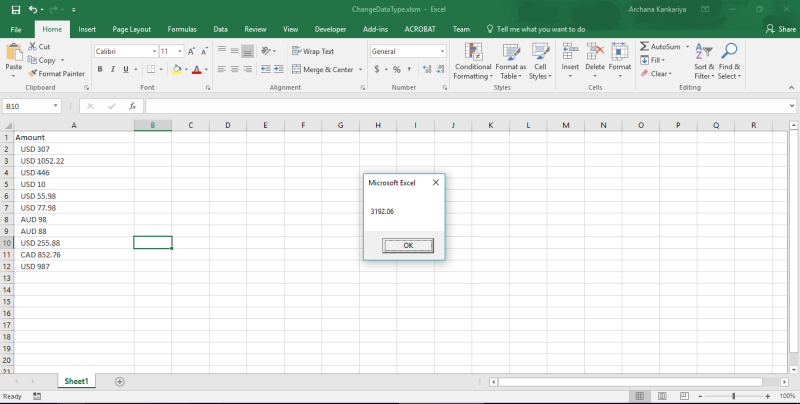
Task: Click cell containing CAD 852.76
Action: pyautogui.click(x=74, y=255)
